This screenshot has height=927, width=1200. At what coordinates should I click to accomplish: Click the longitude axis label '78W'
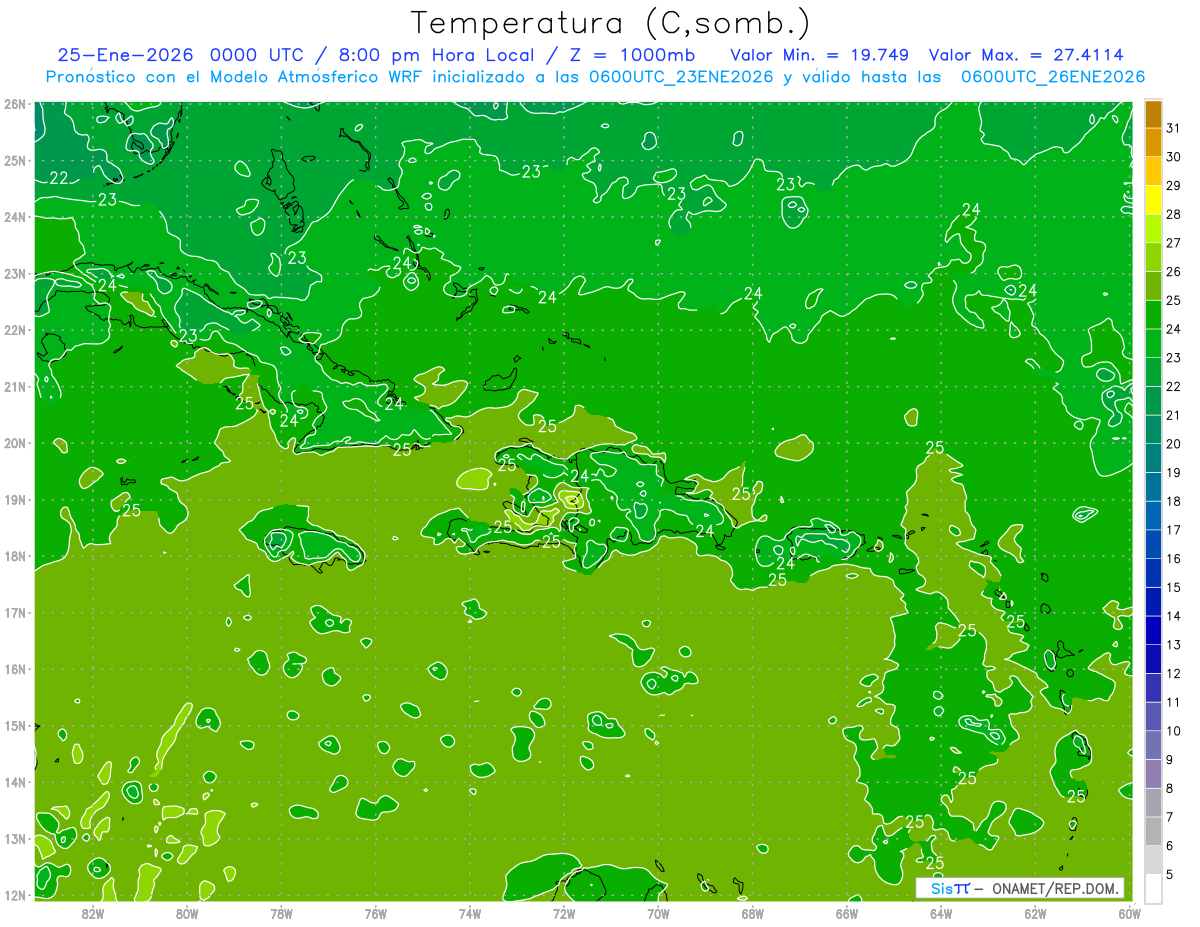tap(281, 913)
